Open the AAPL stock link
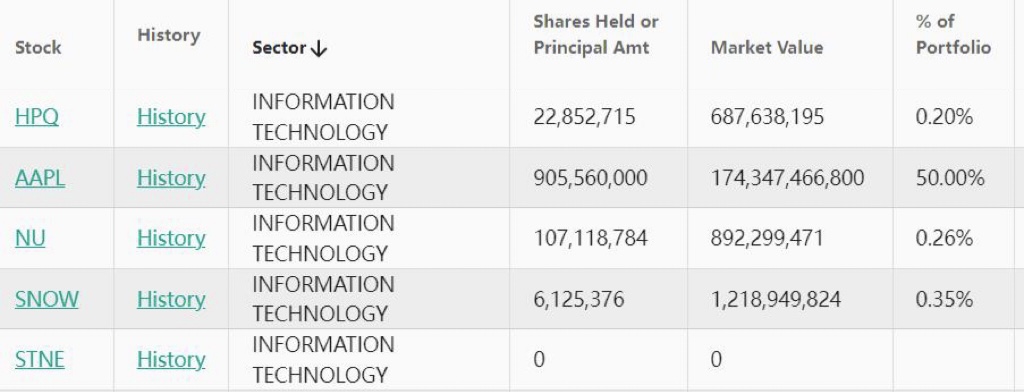 [x=40, y=178]
